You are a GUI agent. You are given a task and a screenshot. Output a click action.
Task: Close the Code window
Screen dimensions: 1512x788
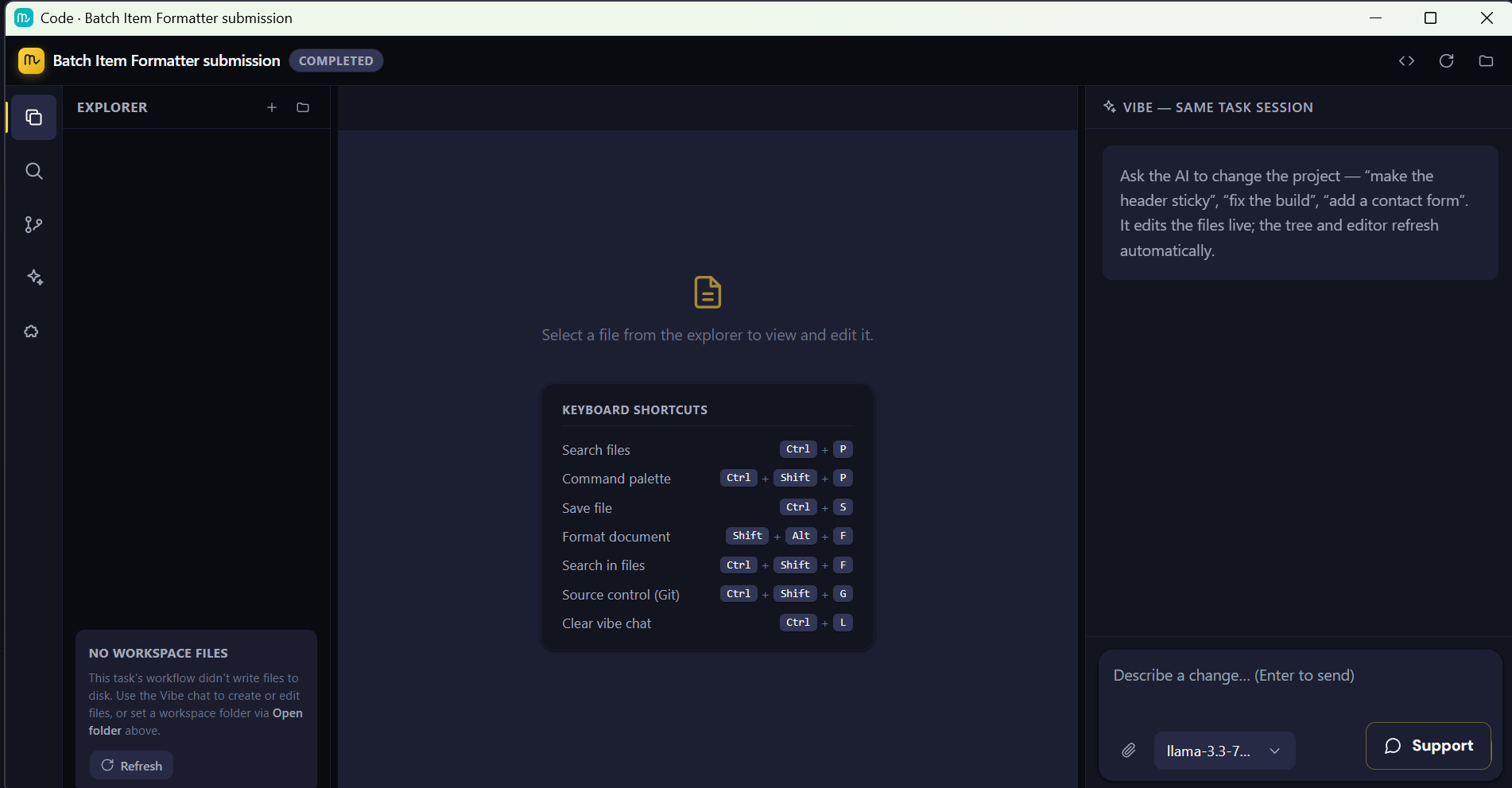tap(1487, 17)
